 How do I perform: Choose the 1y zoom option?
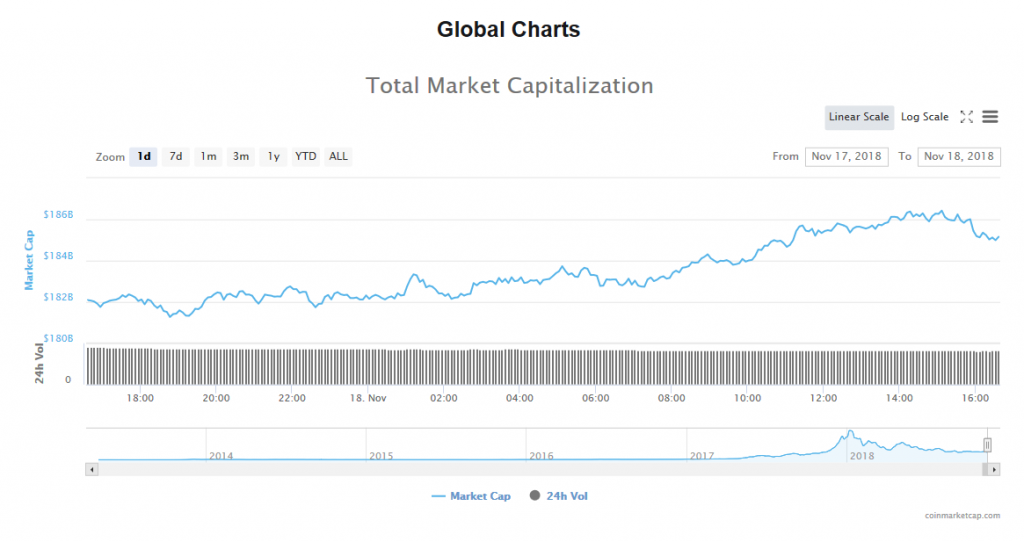pos(273,156)
